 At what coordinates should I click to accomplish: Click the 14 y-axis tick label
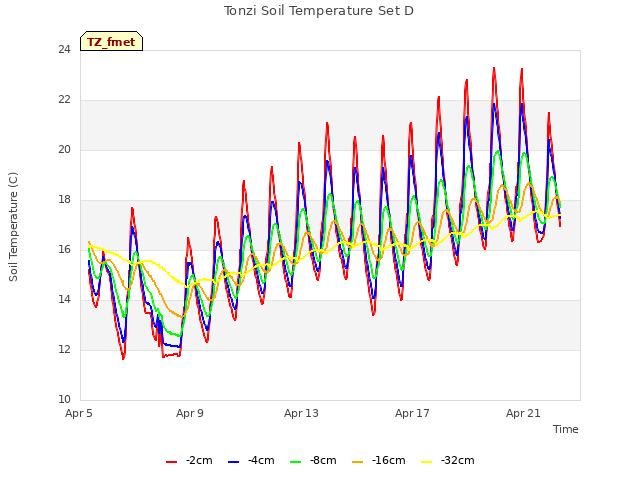coord(64,300)
